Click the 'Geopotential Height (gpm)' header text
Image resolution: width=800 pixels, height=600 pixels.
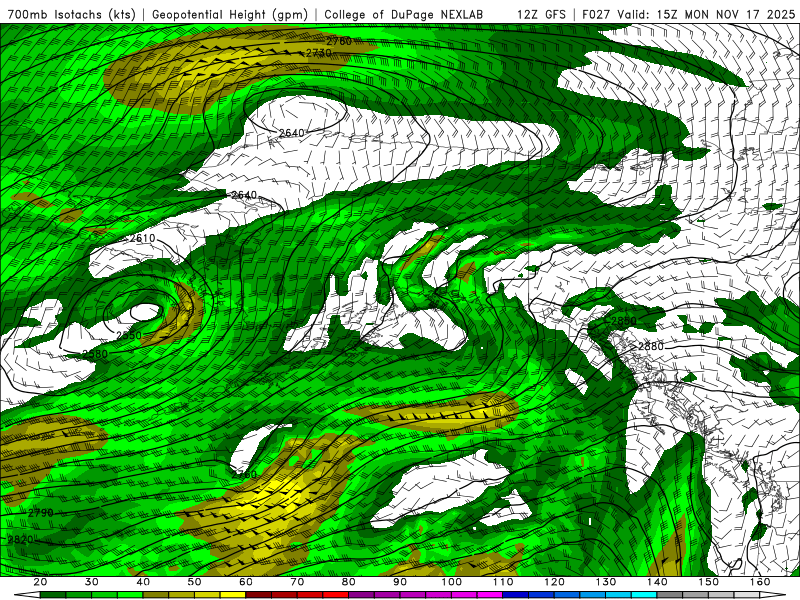(230, 14)
